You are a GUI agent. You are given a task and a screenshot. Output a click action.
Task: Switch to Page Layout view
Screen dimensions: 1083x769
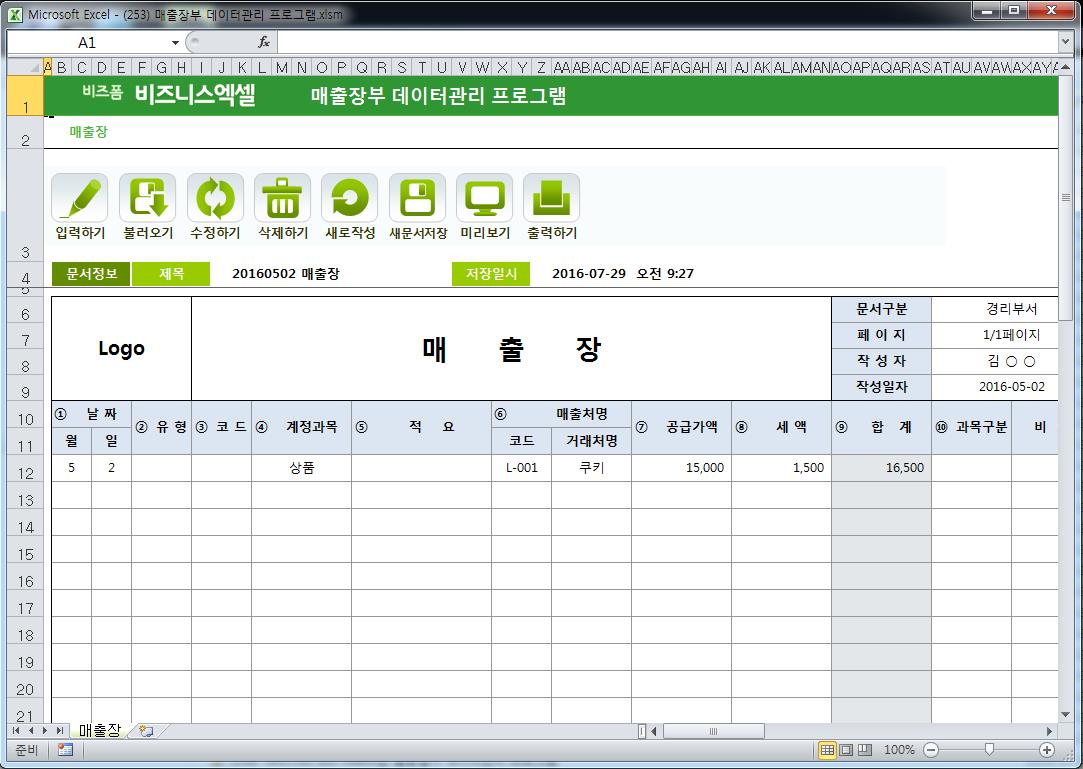coord(846,750)
